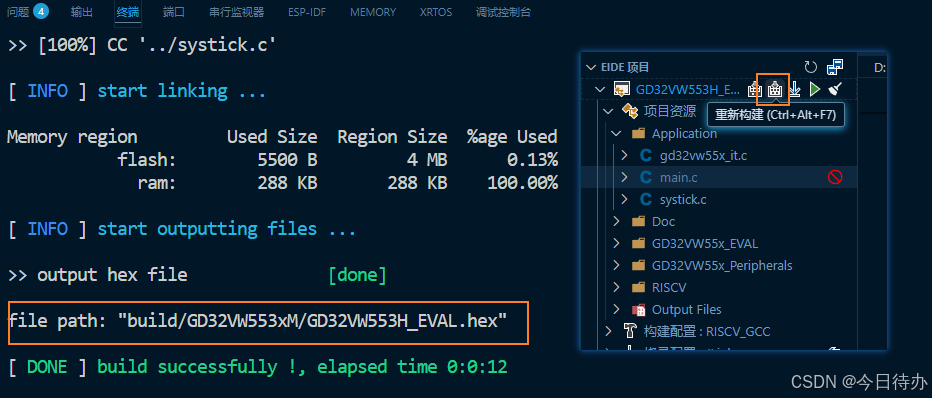Click the C file icon of main.c

(x=646, y=177)
